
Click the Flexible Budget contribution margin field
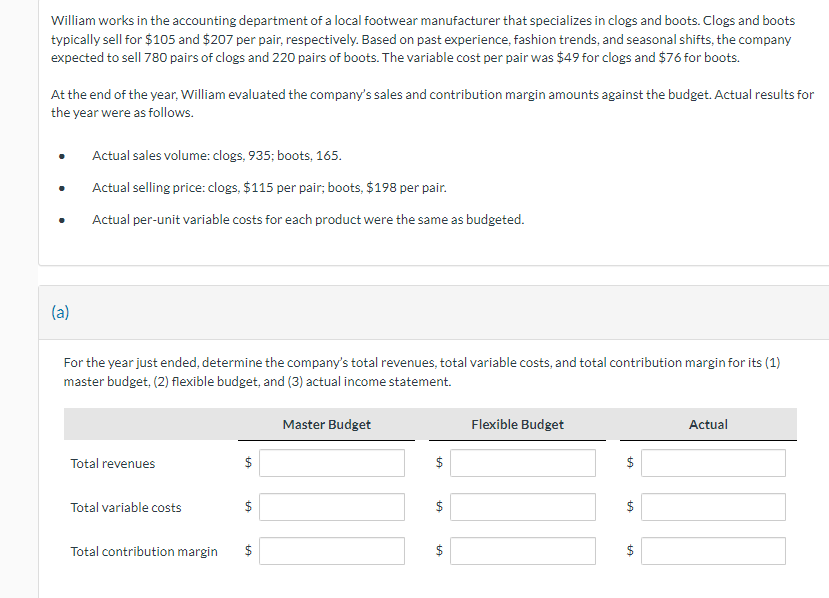(522, 550)
